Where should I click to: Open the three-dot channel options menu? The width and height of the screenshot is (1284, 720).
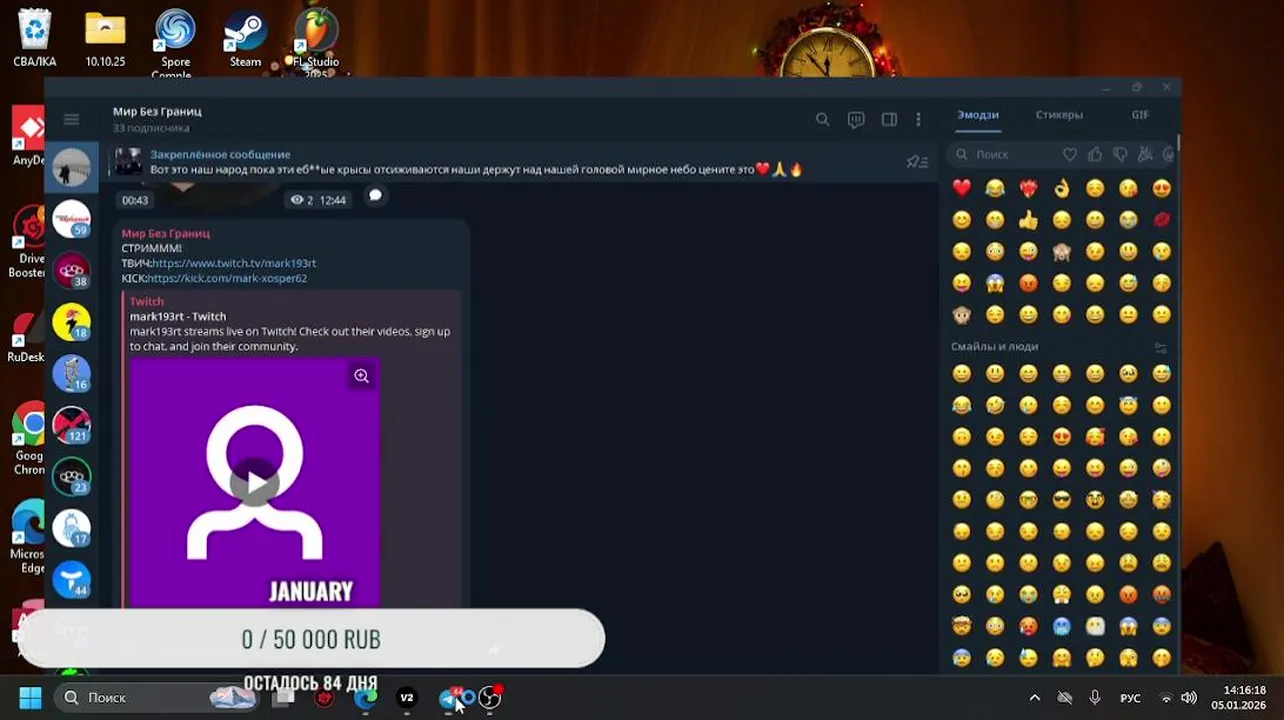pyautogui.click(x=918, y=120)
